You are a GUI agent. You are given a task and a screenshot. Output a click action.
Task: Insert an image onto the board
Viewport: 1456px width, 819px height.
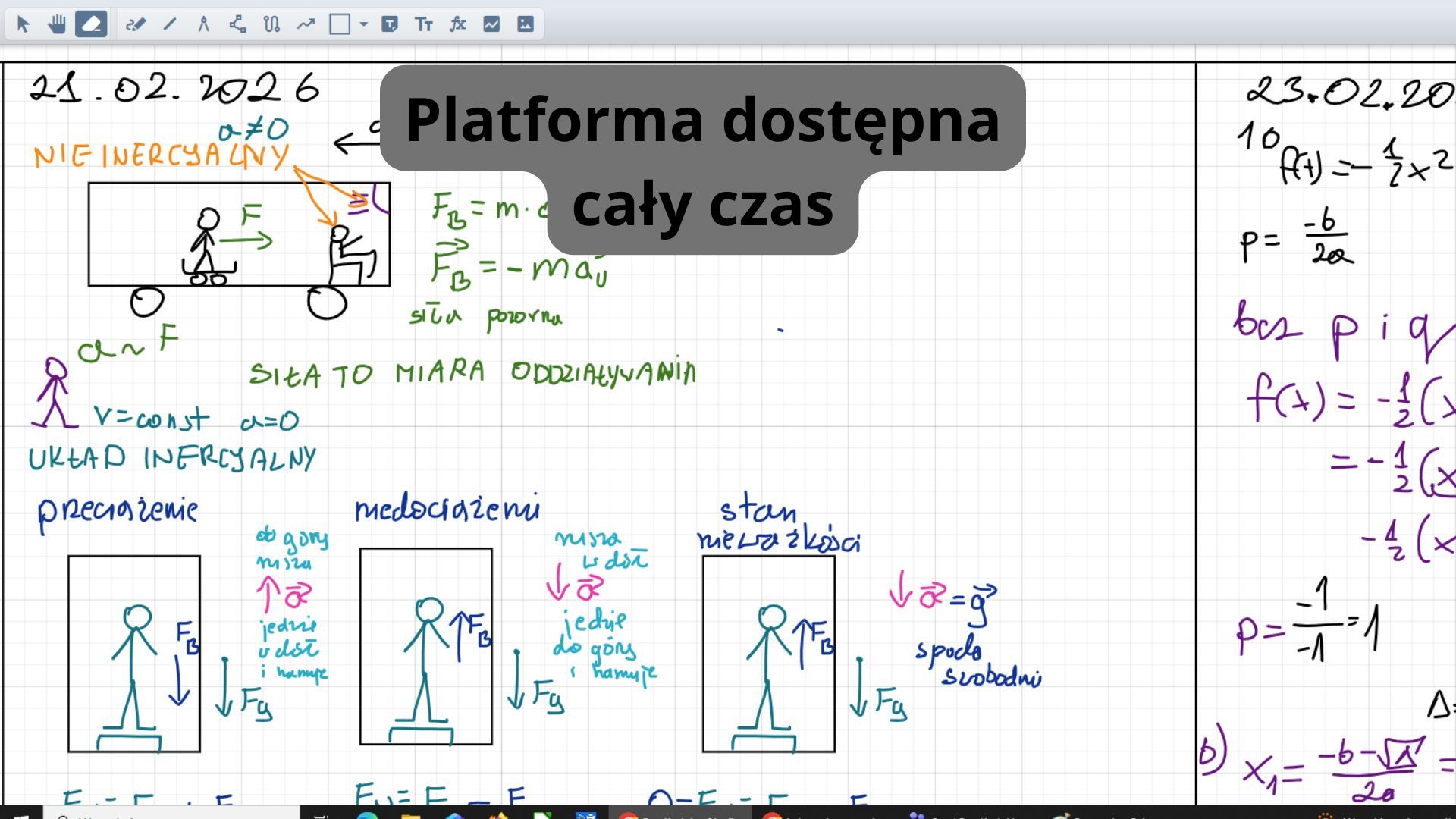tap(526, 24)
